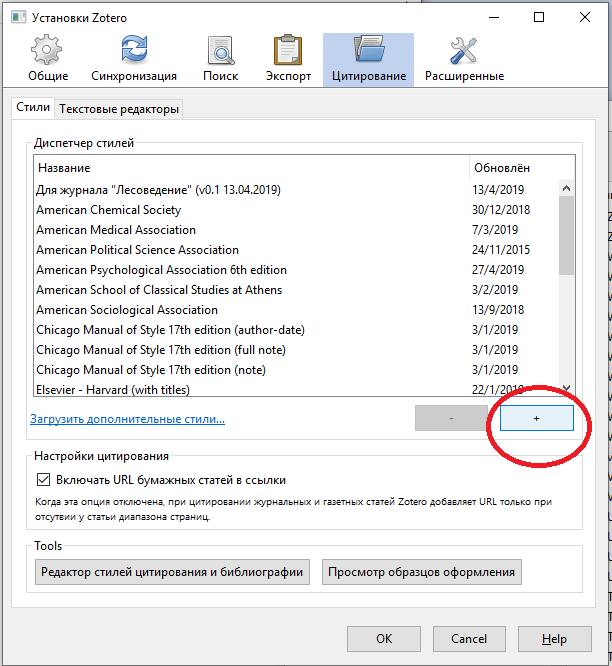Toggle Включать URL бумажных статей checkbox
This screenshot has height=666, width=612.
[x=43, y=480]
